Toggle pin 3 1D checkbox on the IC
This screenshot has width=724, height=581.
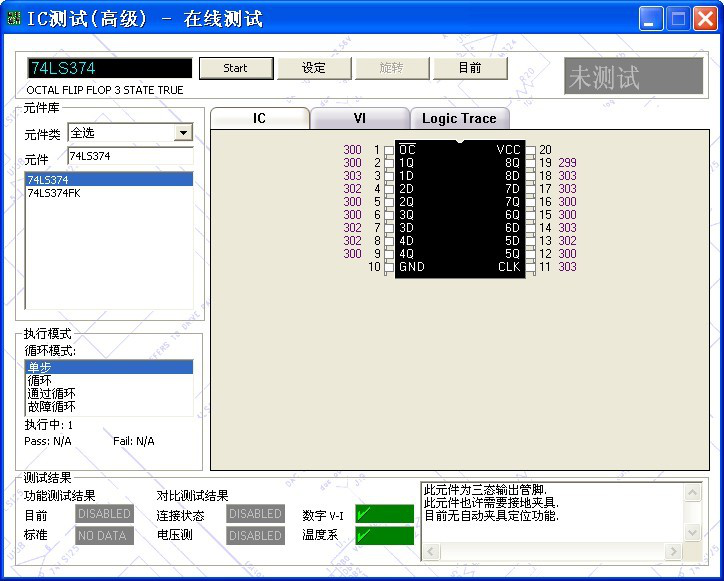(x=389, y=176)
